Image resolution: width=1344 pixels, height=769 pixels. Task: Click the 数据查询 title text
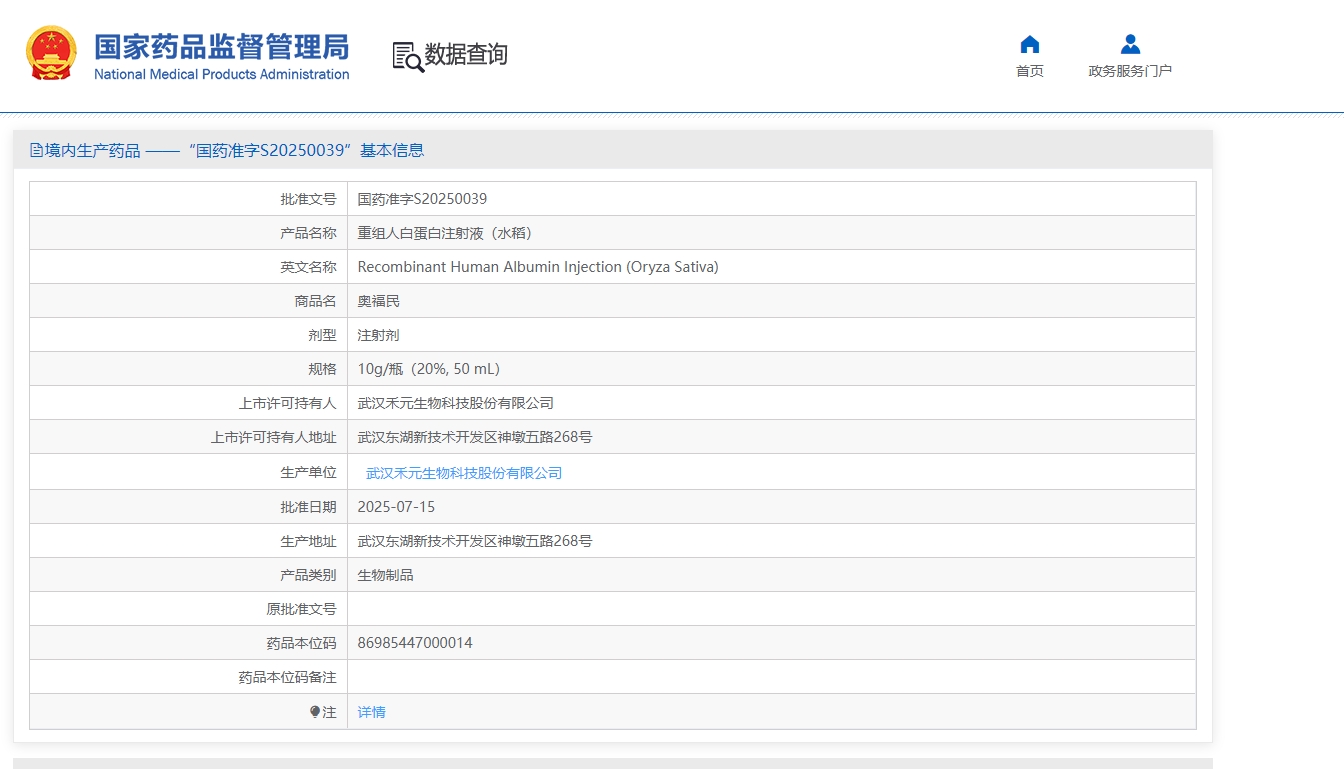tap(466, 55)
